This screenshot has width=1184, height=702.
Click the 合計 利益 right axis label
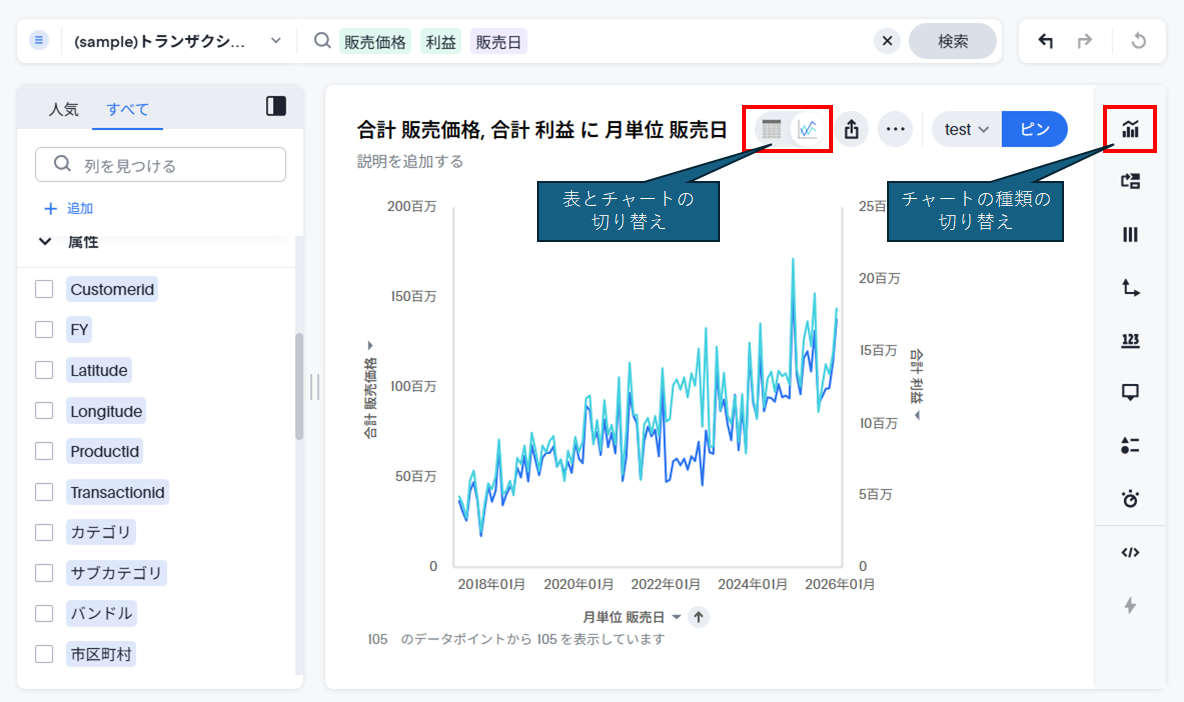917,377
